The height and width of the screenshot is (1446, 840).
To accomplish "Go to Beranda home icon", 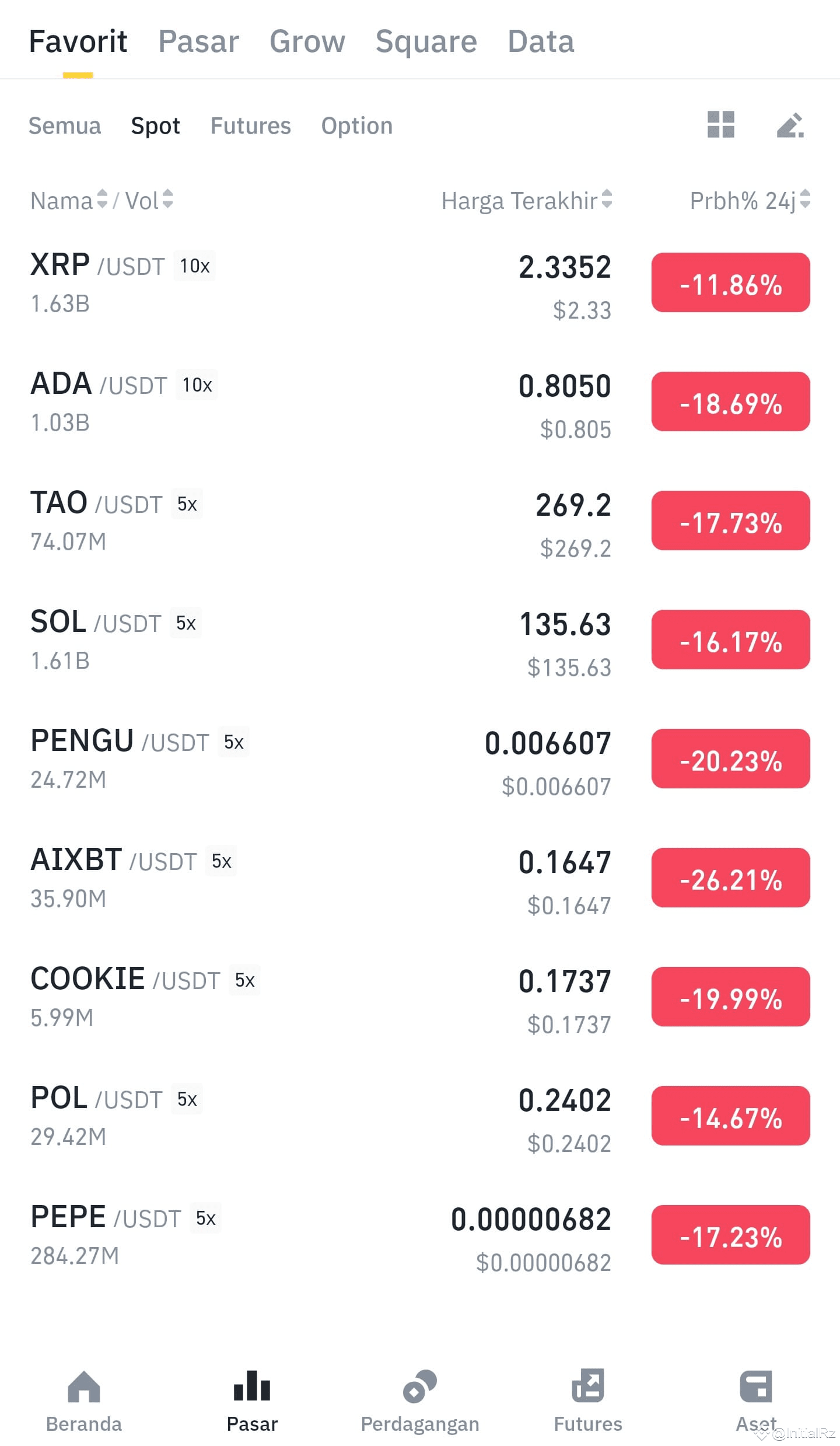I will click(84, 1386).
